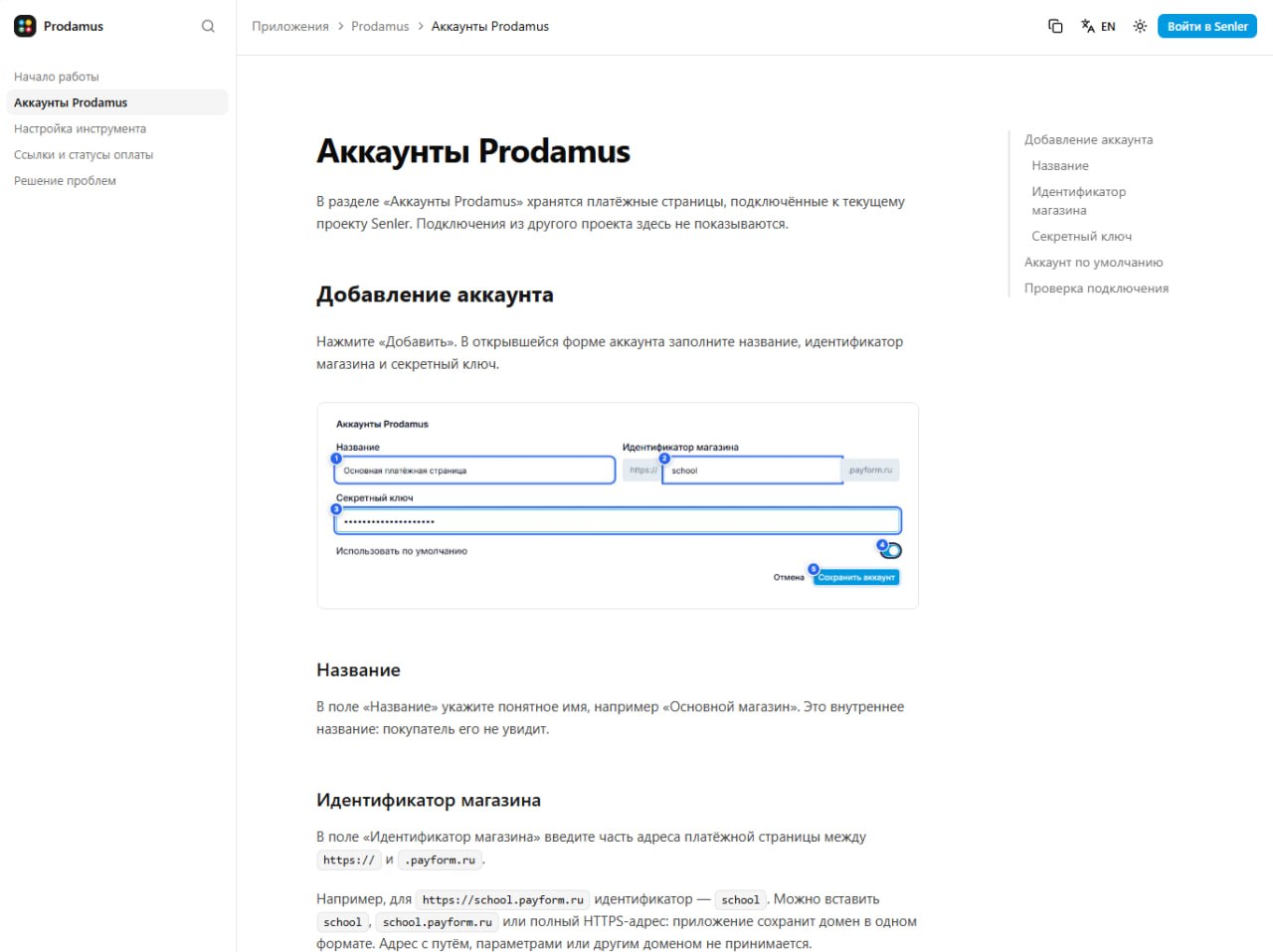
Task: Open the account form screenshot image
Action: click(618, 505)
